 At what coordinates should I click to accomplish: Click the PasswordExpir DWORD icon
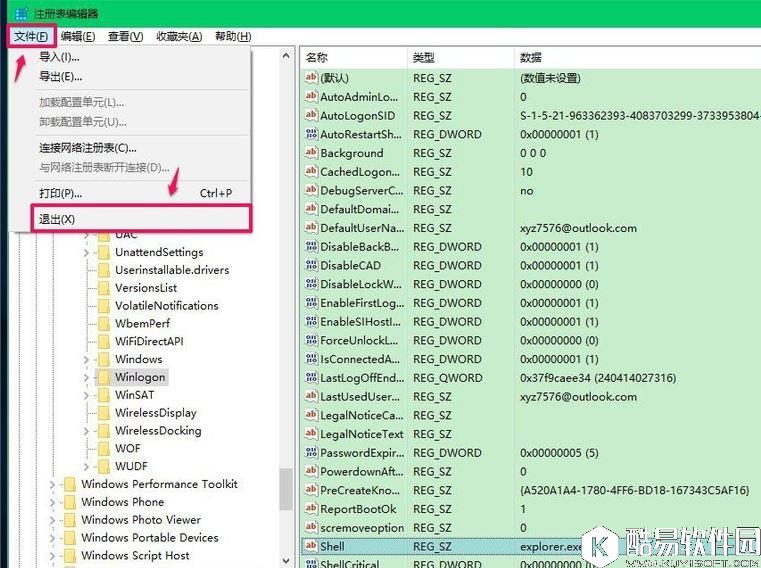311,452
